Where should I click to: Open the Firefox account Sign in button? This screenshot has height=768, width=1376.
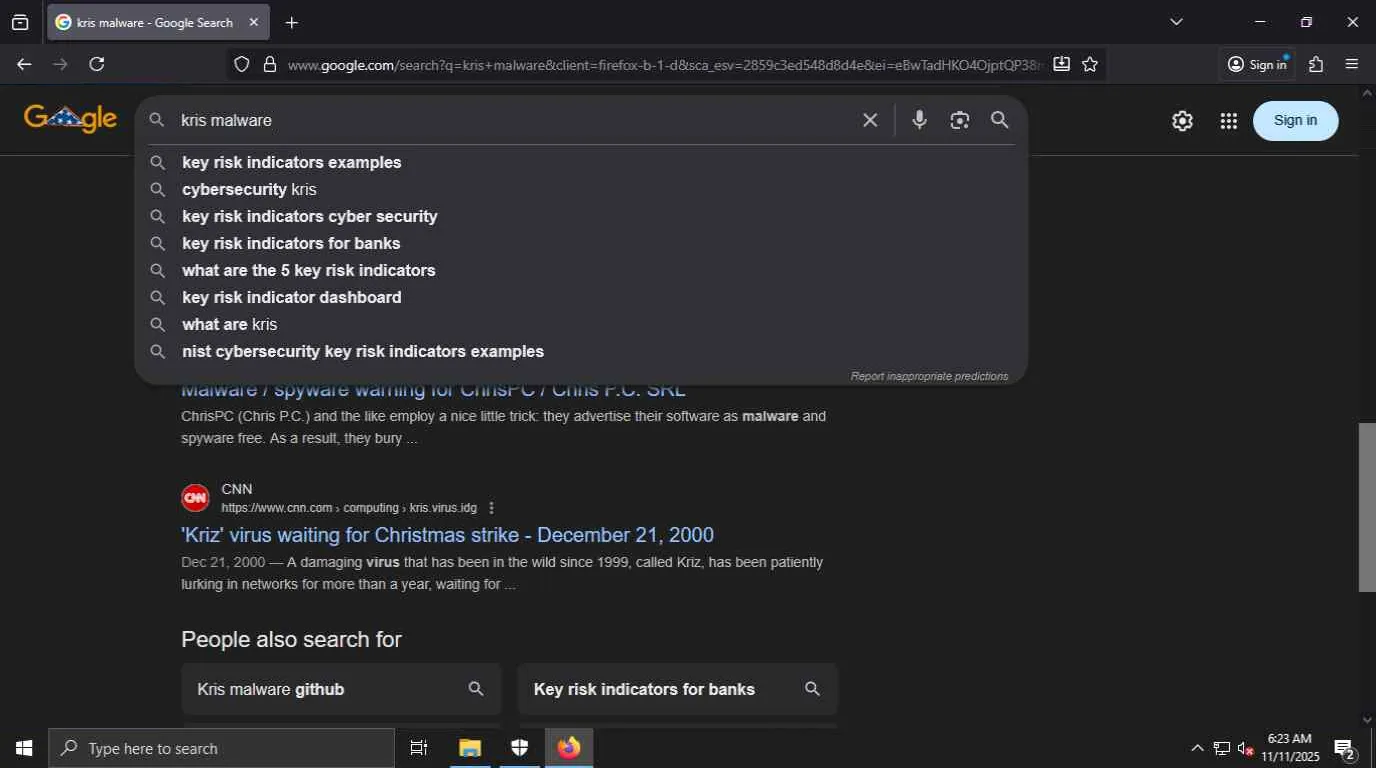point(1259,64)
